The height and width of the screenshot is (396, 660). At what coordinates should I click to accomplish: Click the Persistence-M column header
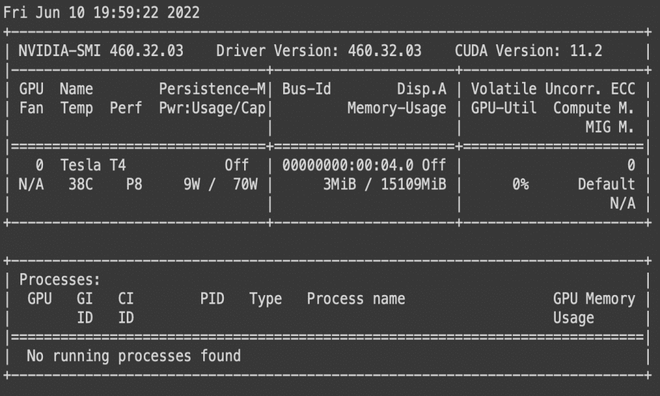(213, 89)
